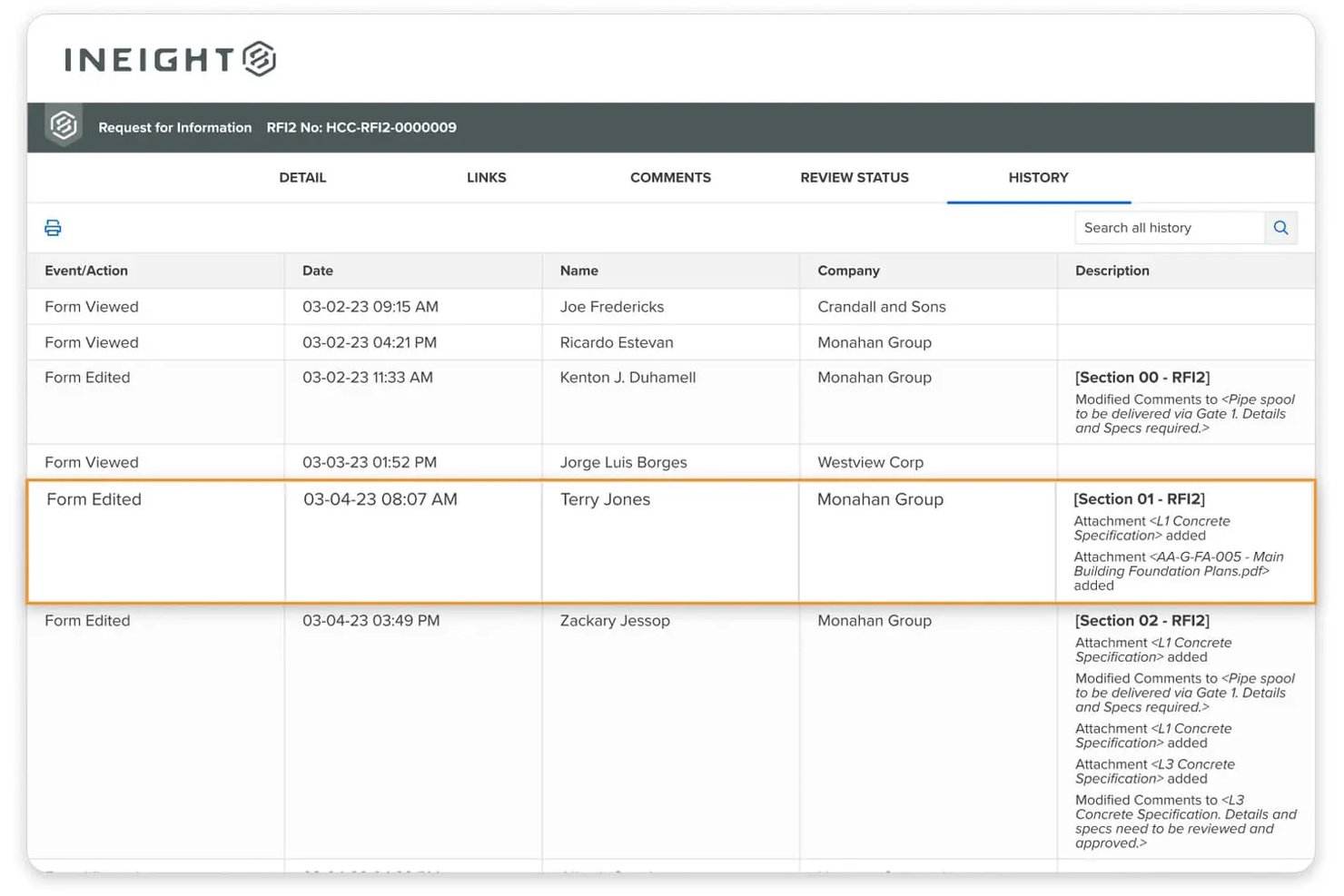Click Form Edited in Kenton J. Duhamell row
The width and height of the screenshot is (1344, 896).
click(87, 378)
